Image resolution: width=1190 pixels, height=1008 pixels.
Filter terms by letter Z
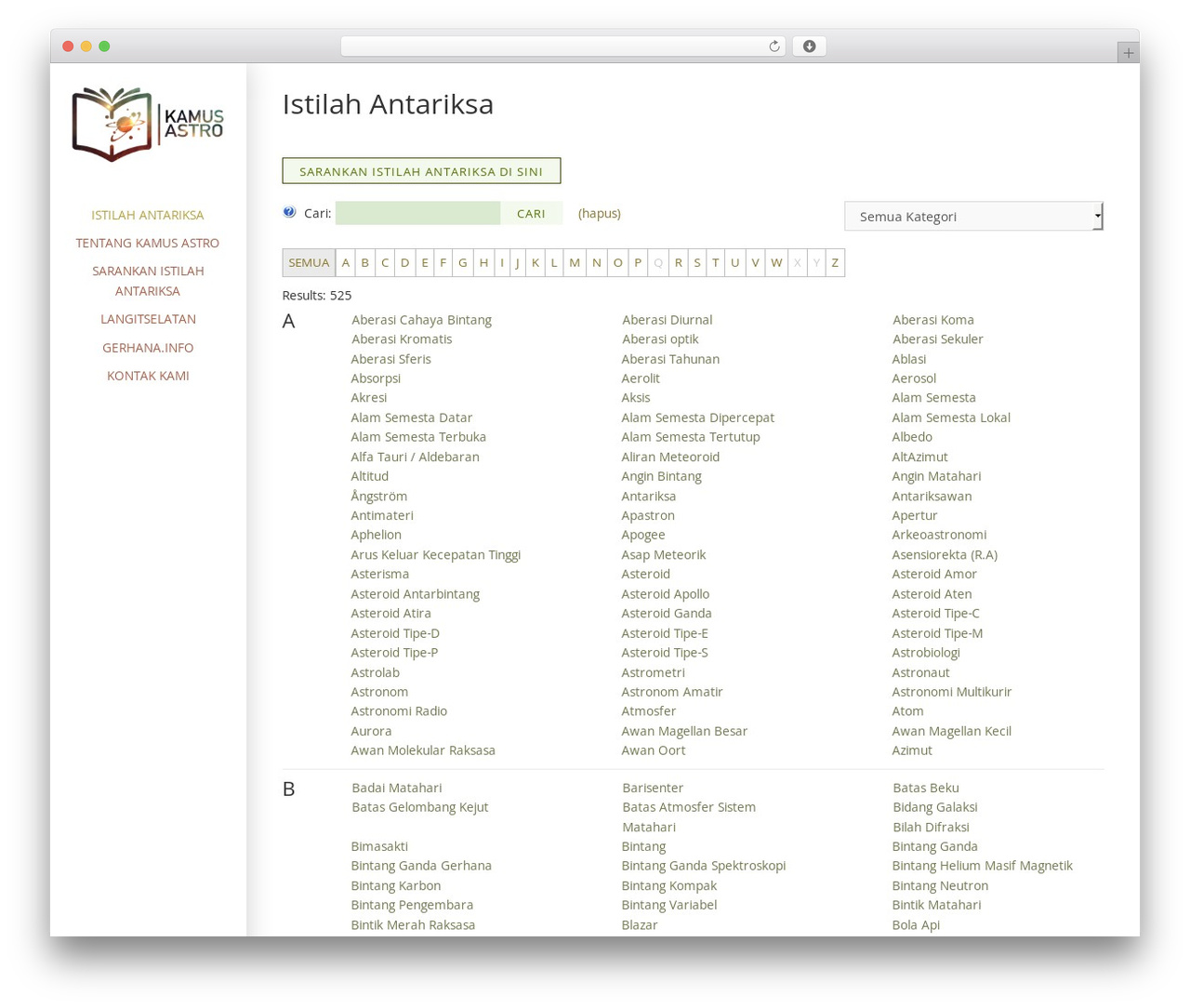pos(835,262)
